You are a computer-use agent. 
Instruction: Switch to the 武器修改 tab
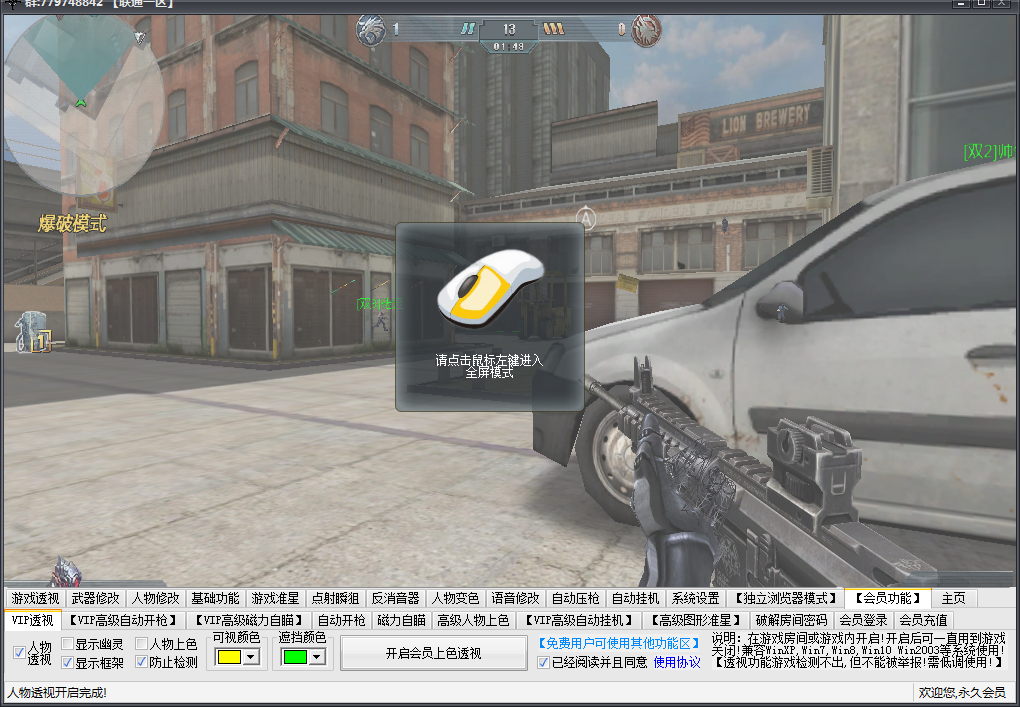coord(95,598)
